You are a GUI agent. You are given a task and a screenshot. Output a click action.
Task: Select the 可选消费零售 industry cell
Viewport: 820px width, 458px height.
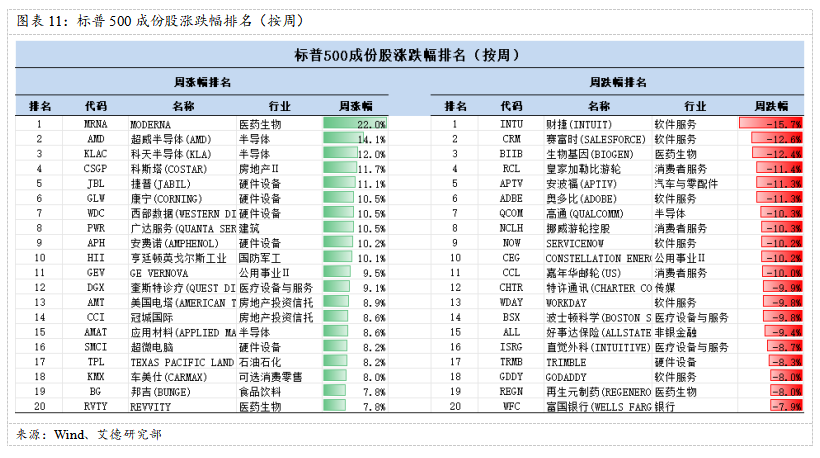point(270,377)
